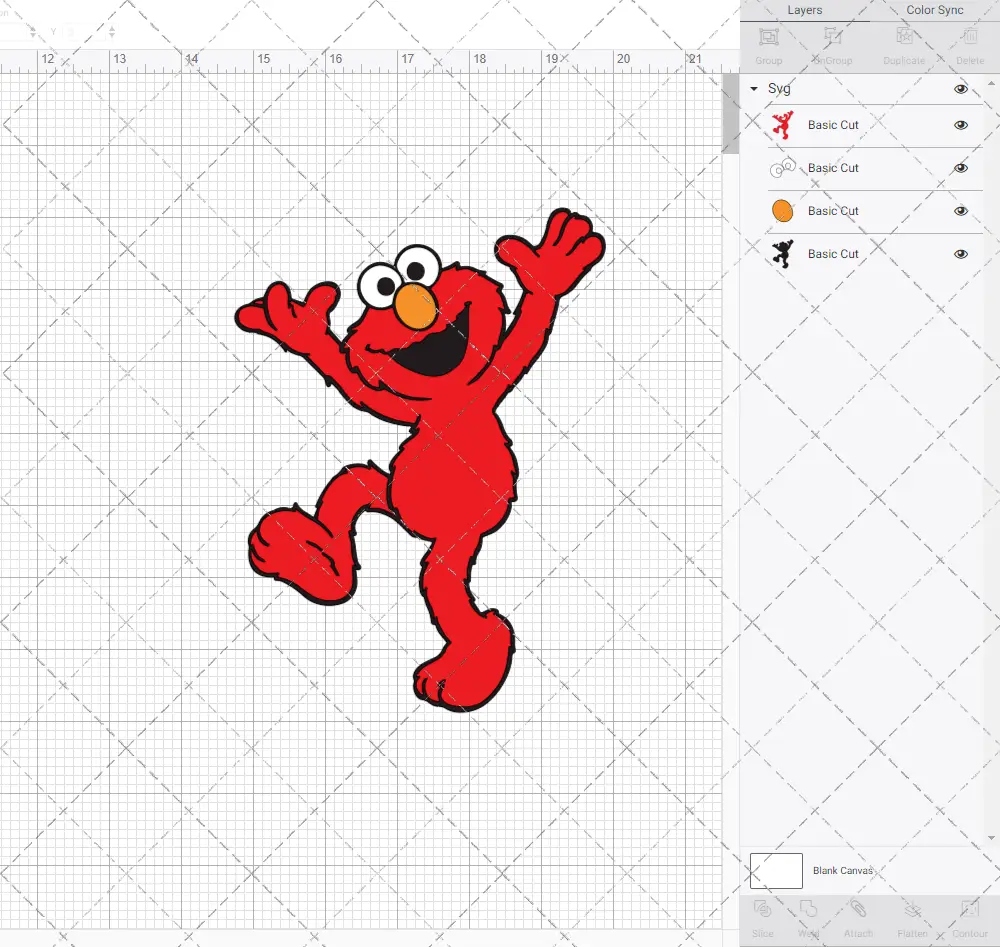Click Elmo's orange nose on canvas

[416, 307]
